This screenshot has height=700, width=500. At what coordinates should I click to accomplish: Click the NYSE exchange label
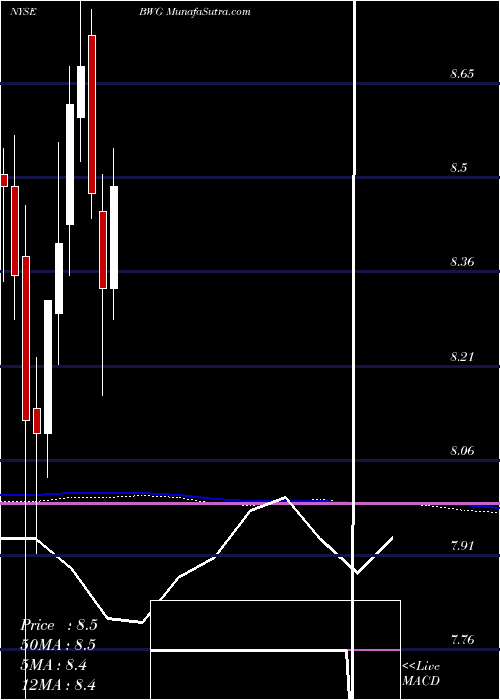pos(23,12)
